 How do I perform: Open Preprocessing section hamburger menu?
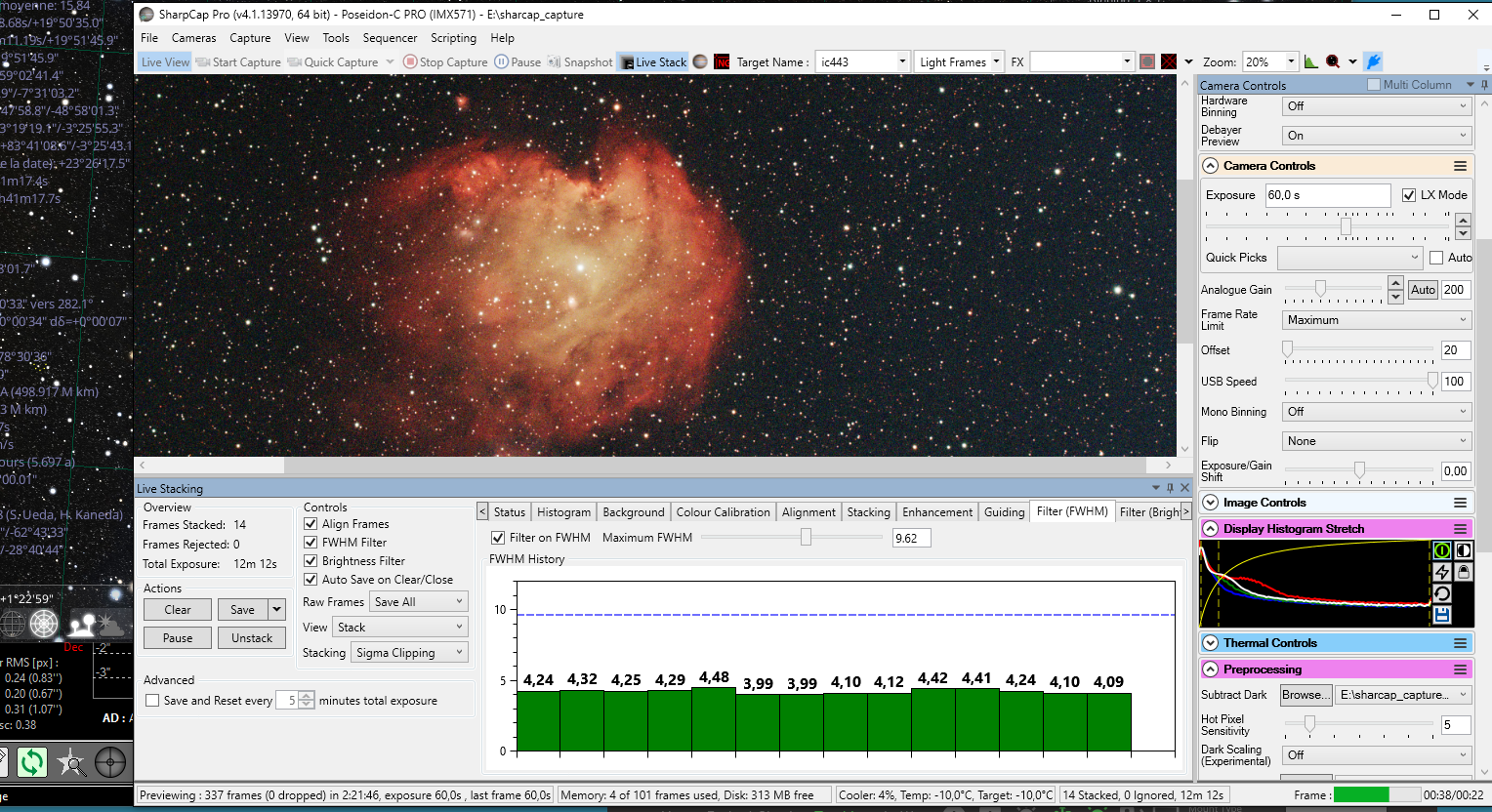[x=1460, y=670]
